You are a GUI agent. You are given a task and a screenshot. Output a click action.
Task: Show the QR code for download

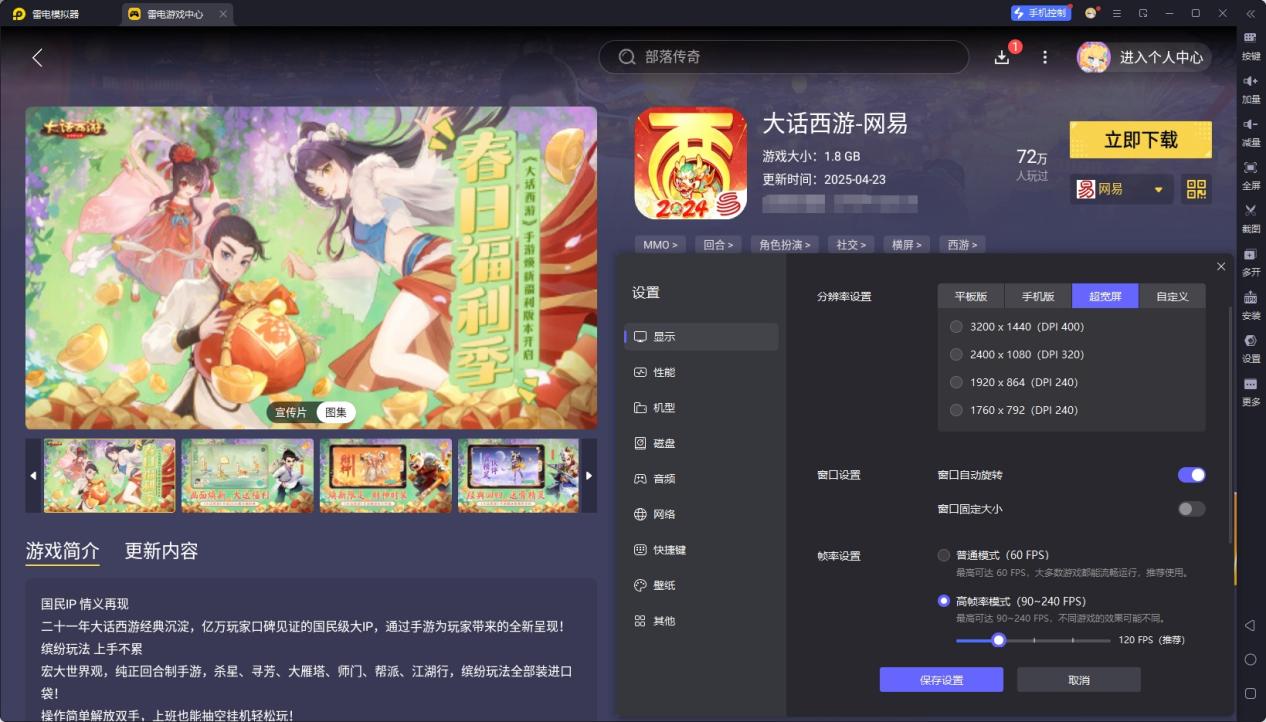[x=1196, y=189]
